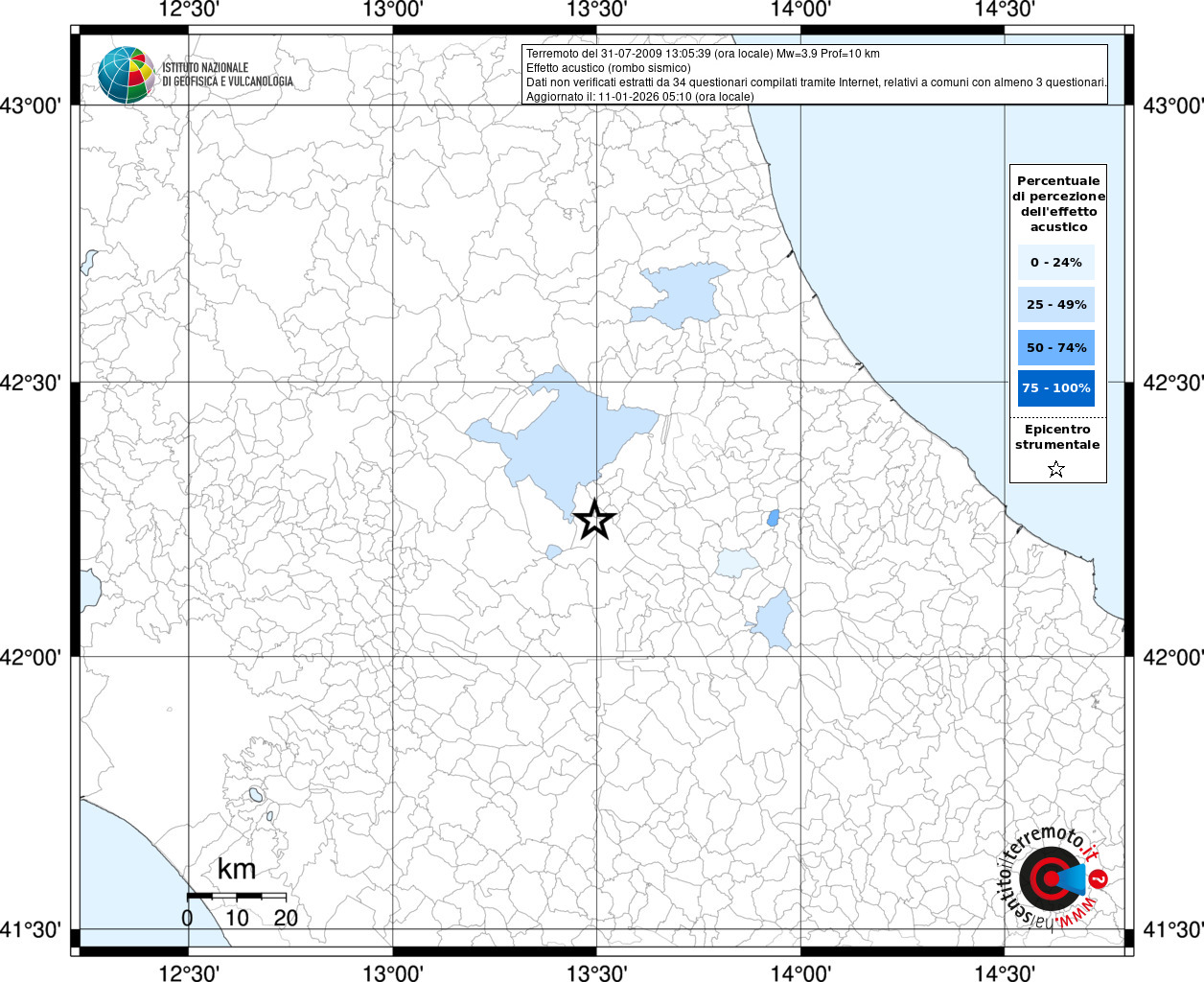Click 'Percentuale di percezione dell'effetto acustico' legend title
This screenshot has height=982, width=1204.
(1058, 203)
